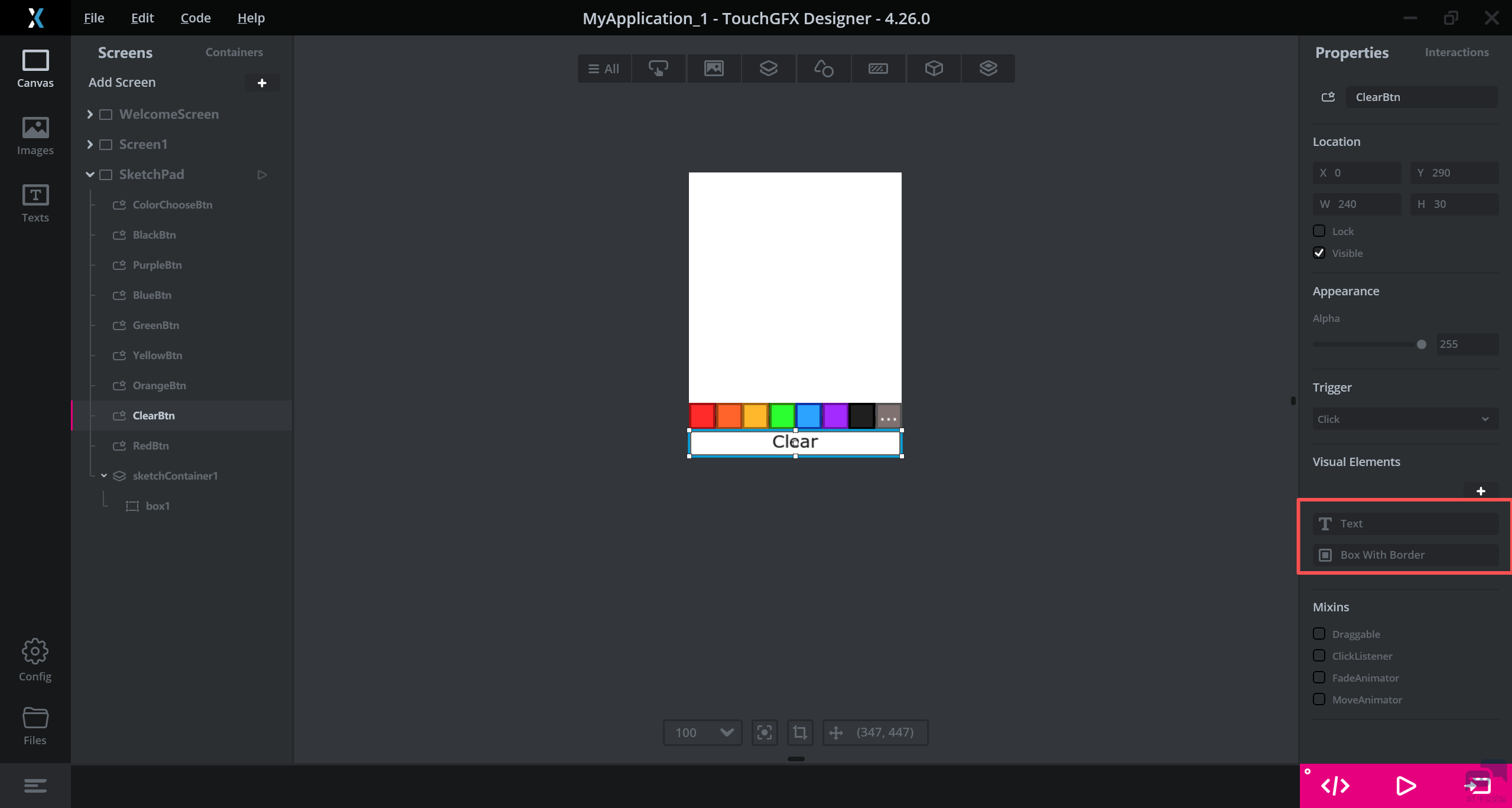This screenshot has width=1512, height=808.
Task: Select the Shapes widget category icon
Action: click(x=824, y=69)
